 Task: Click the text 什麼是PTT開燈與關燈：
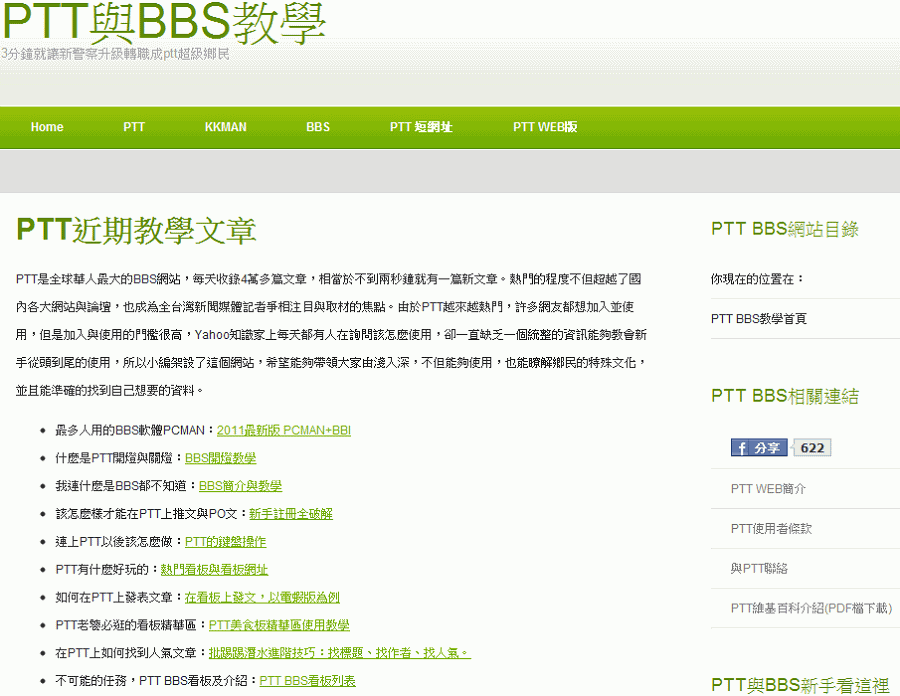[x=119, y=458]
